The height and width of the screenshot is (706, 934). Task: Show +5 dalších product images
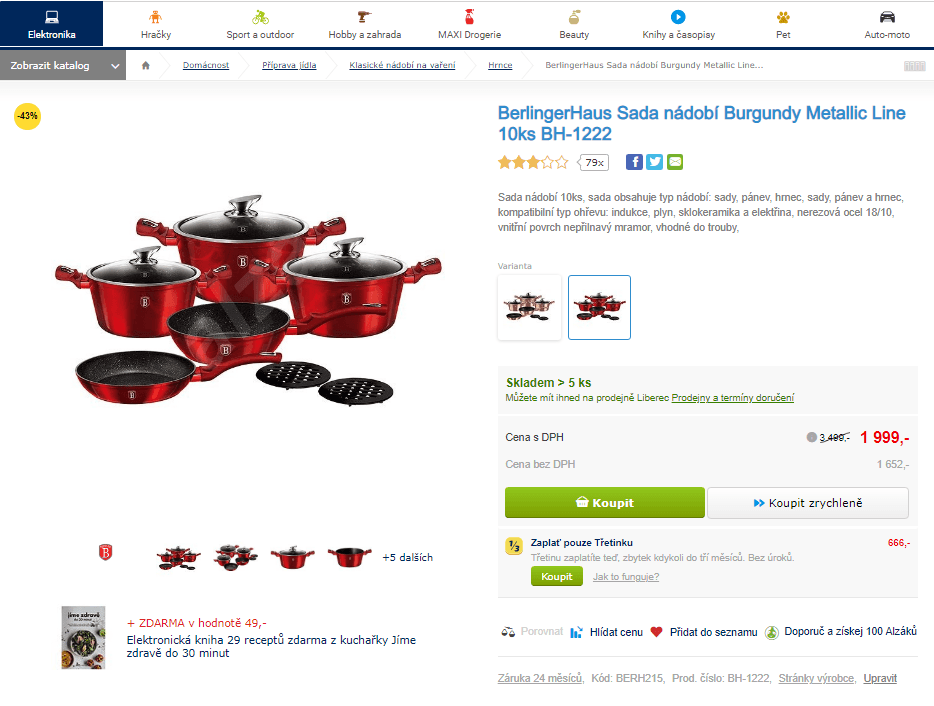click(x=407, y=558)
